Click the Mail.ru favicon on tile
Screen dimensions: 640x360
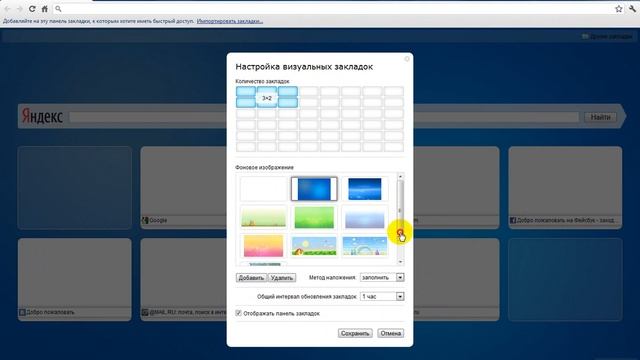(x=145, y=312)
